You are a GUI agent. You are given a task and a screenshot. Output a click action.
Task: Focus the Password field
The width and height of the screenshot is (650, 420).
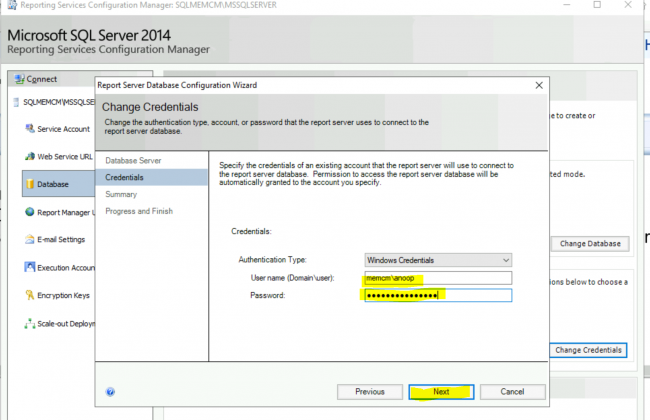[x=438, y=295]
